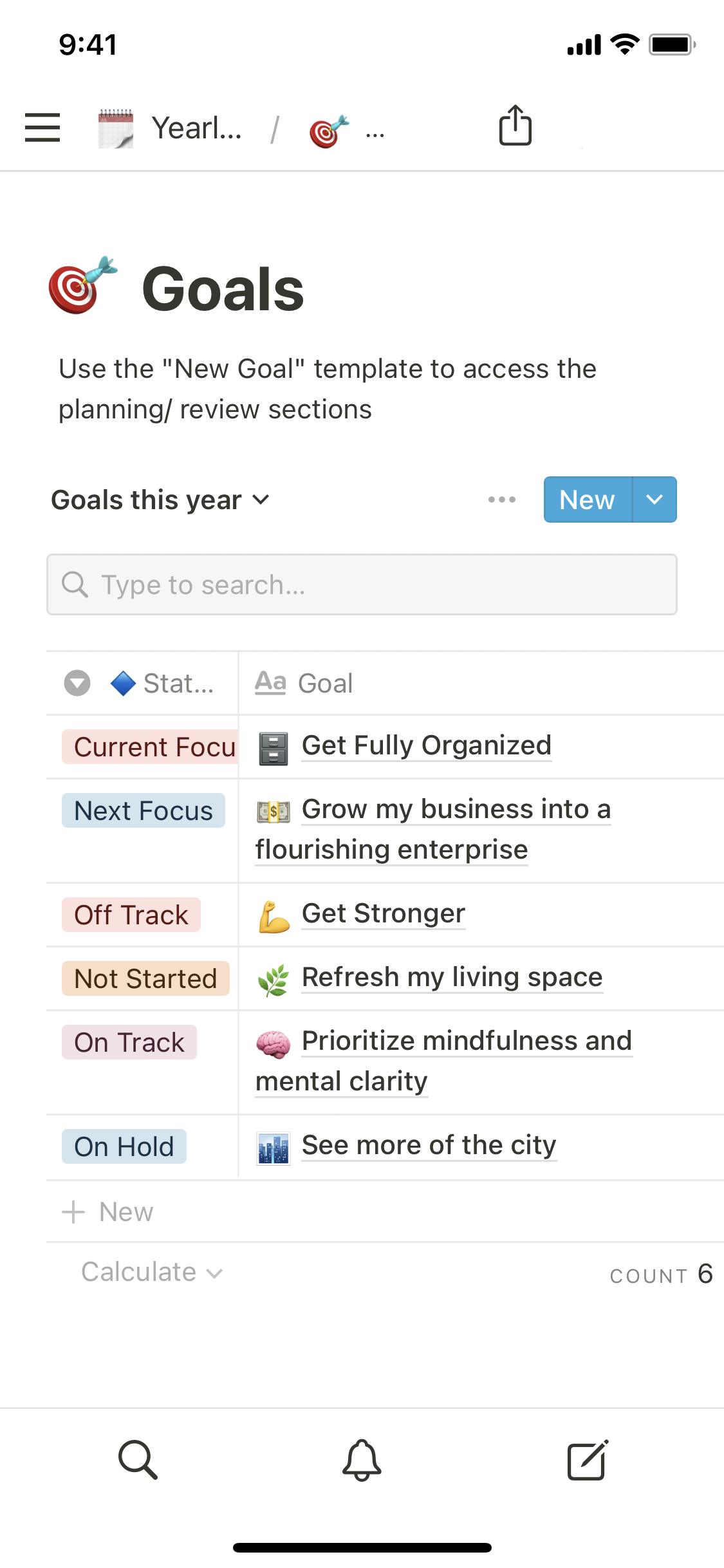Open search from bottom navigation bar

[x=138, y=1460]
